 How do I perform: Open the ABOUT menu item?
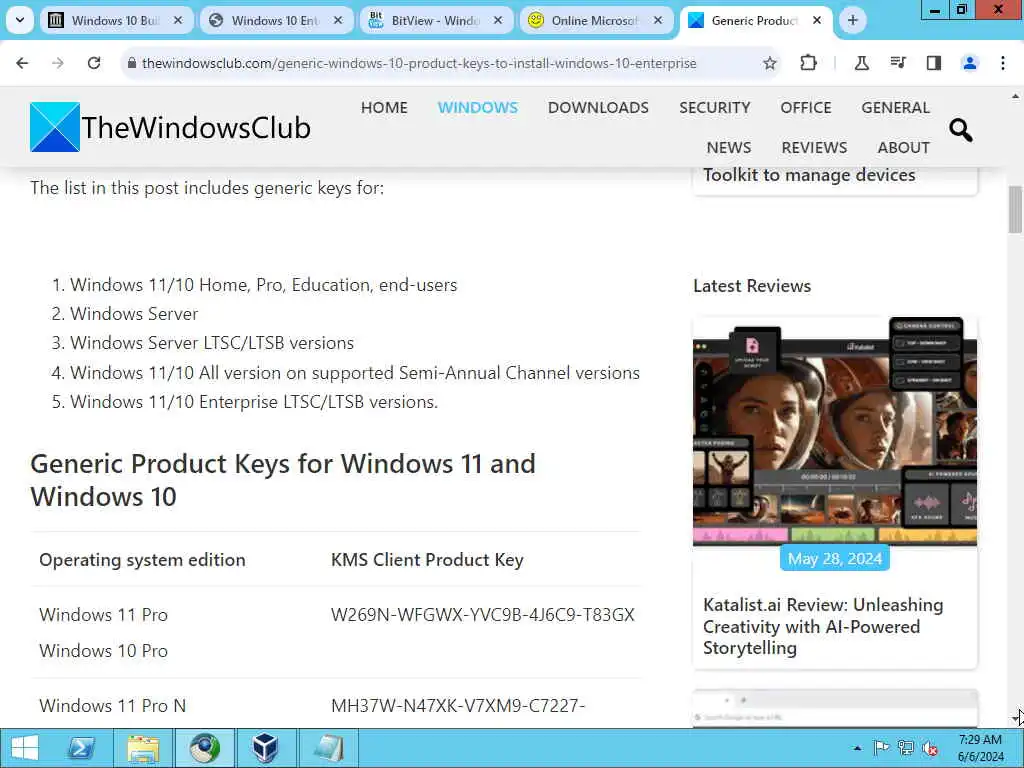pos(903,148)
